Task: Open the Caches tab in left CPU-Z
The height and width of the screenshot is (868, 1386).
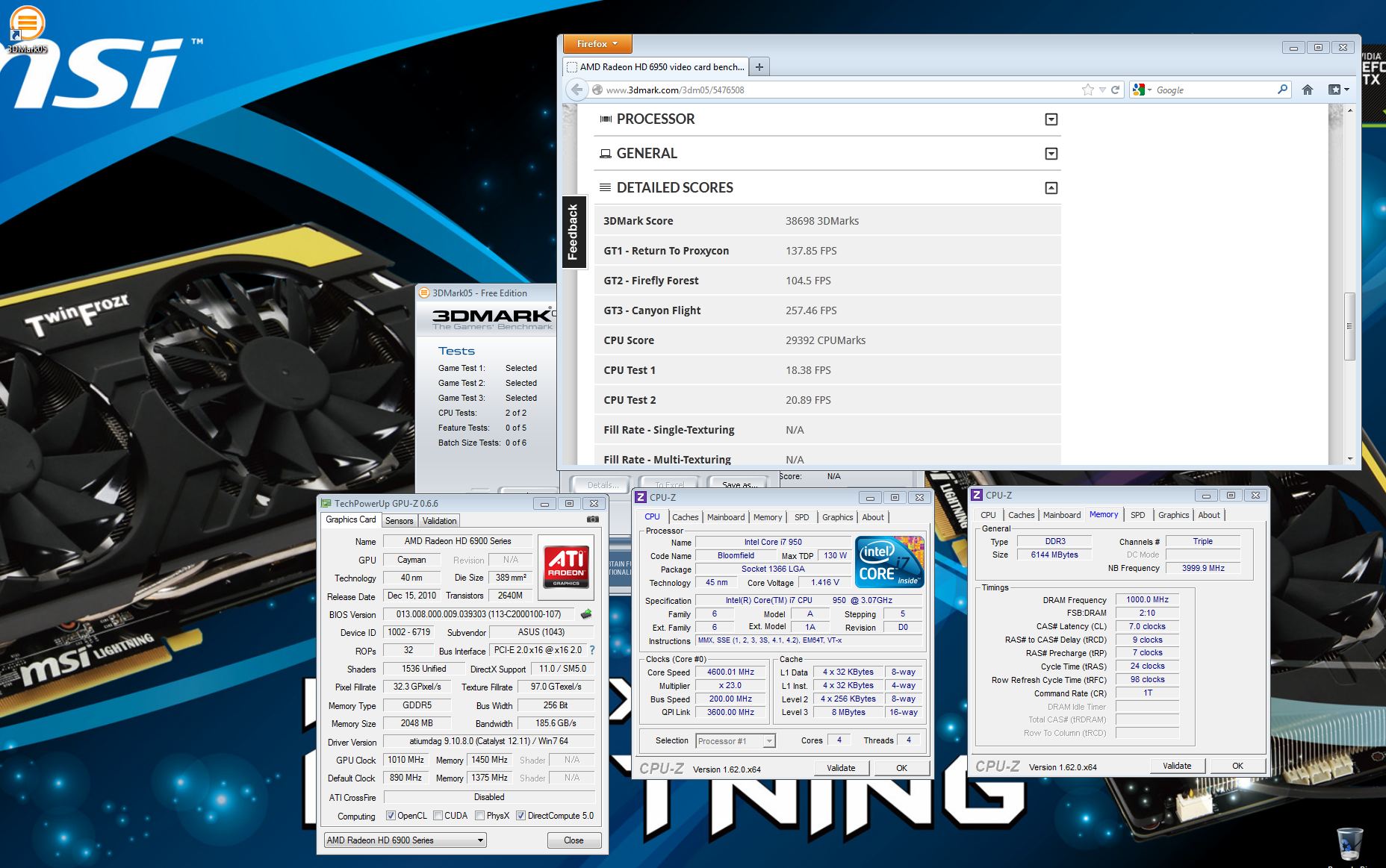Action: coord(685,516)
